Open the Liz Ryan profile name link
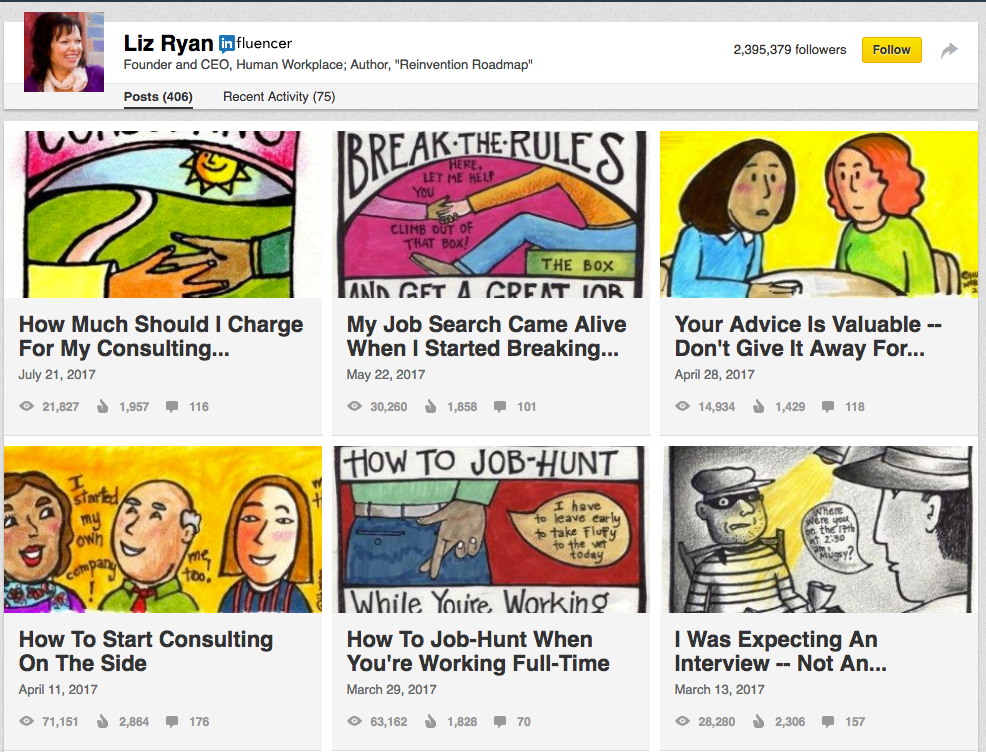The image size is (986, 752). coord(168,43)
